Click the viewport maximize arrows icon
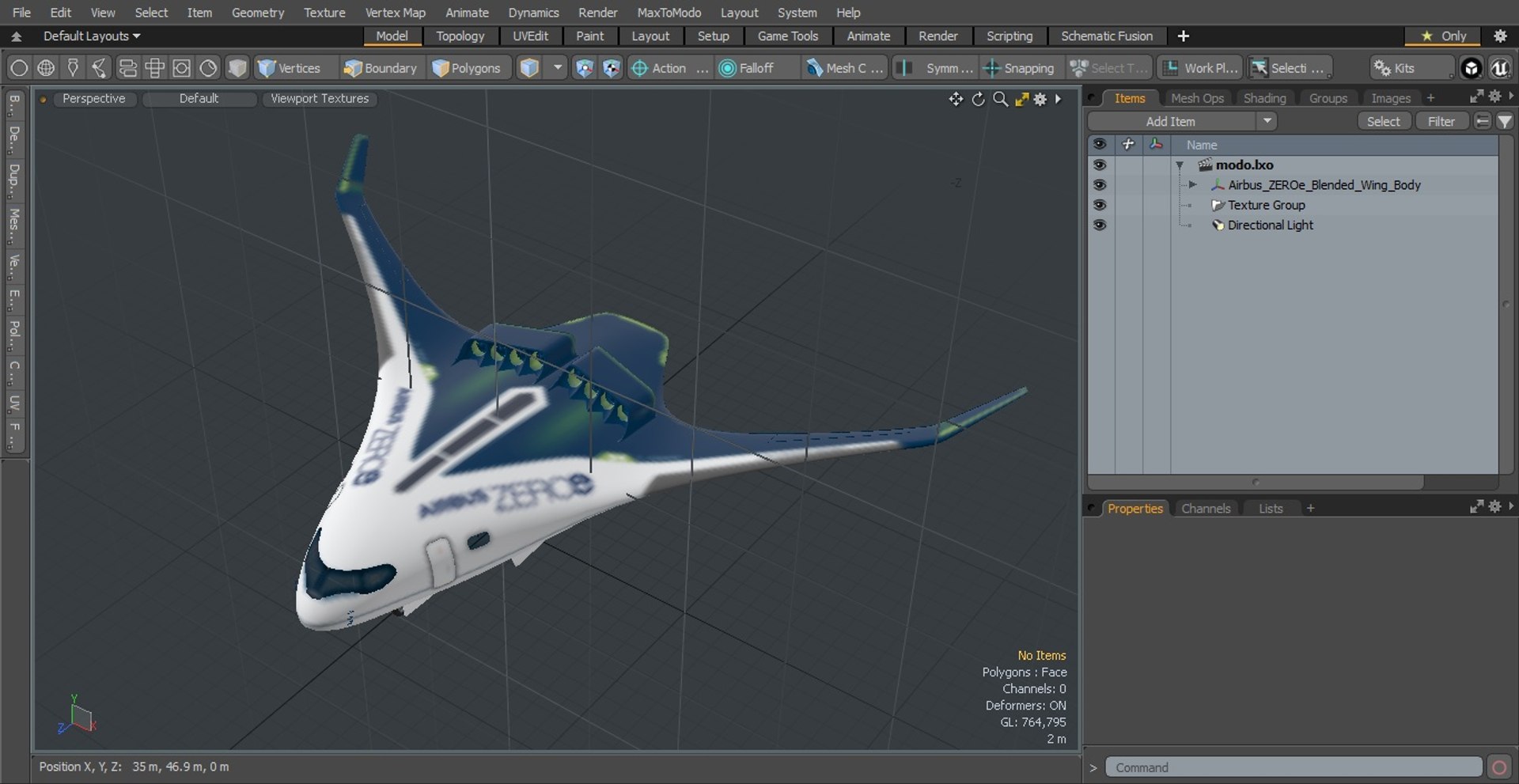 pyautogui.click(x=1021, y=99)
